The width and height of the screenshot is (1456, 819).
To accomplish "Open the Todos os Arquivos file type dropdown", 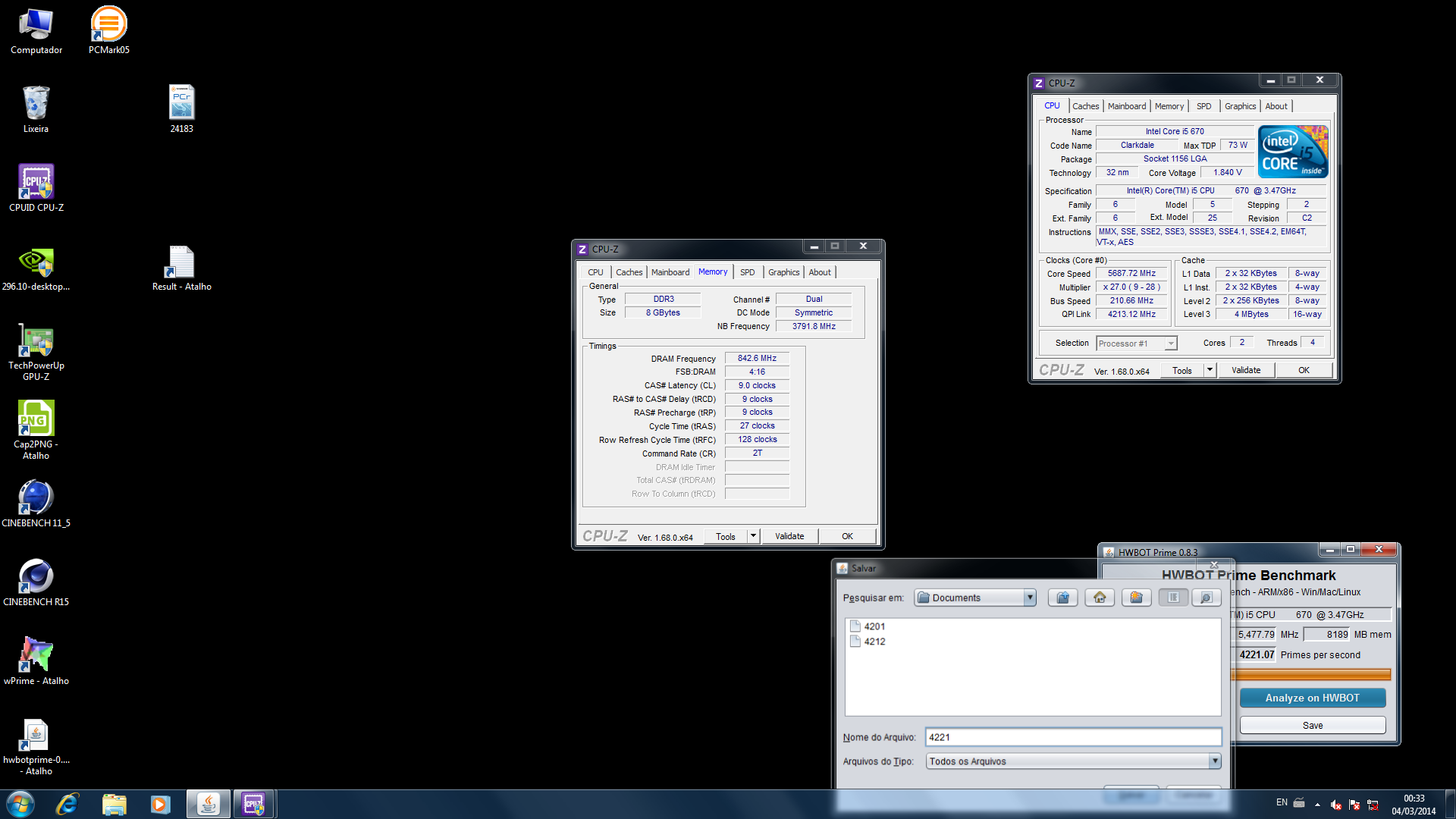I will click(1215, 761).
